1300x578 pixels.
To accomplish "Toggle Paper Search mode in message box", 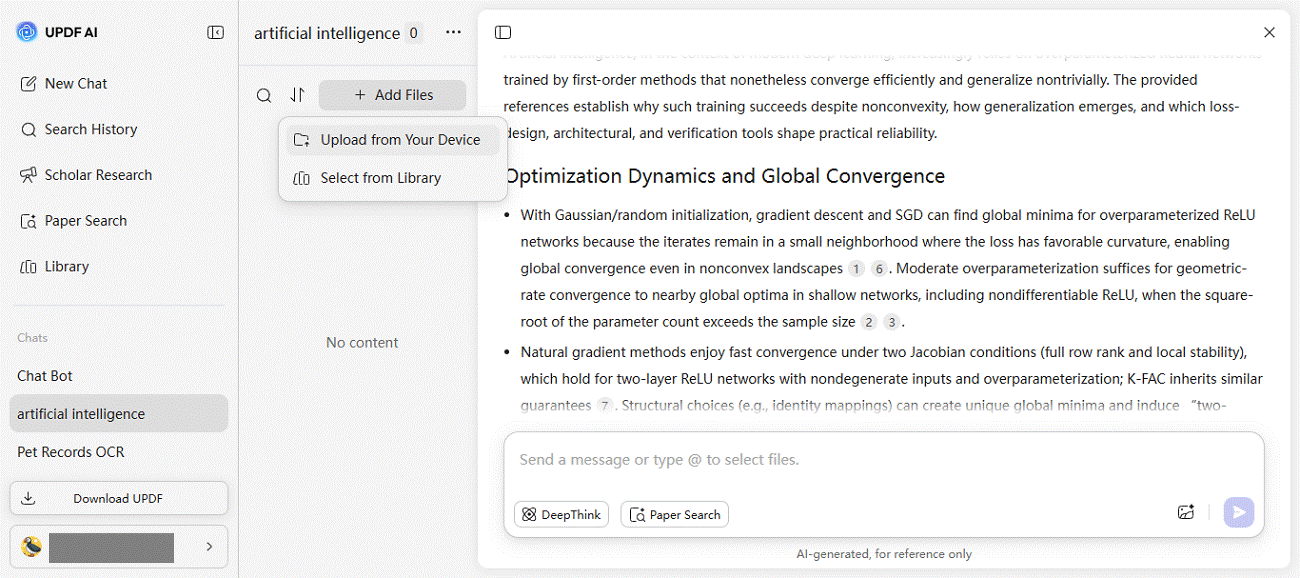I will point(675,514).
